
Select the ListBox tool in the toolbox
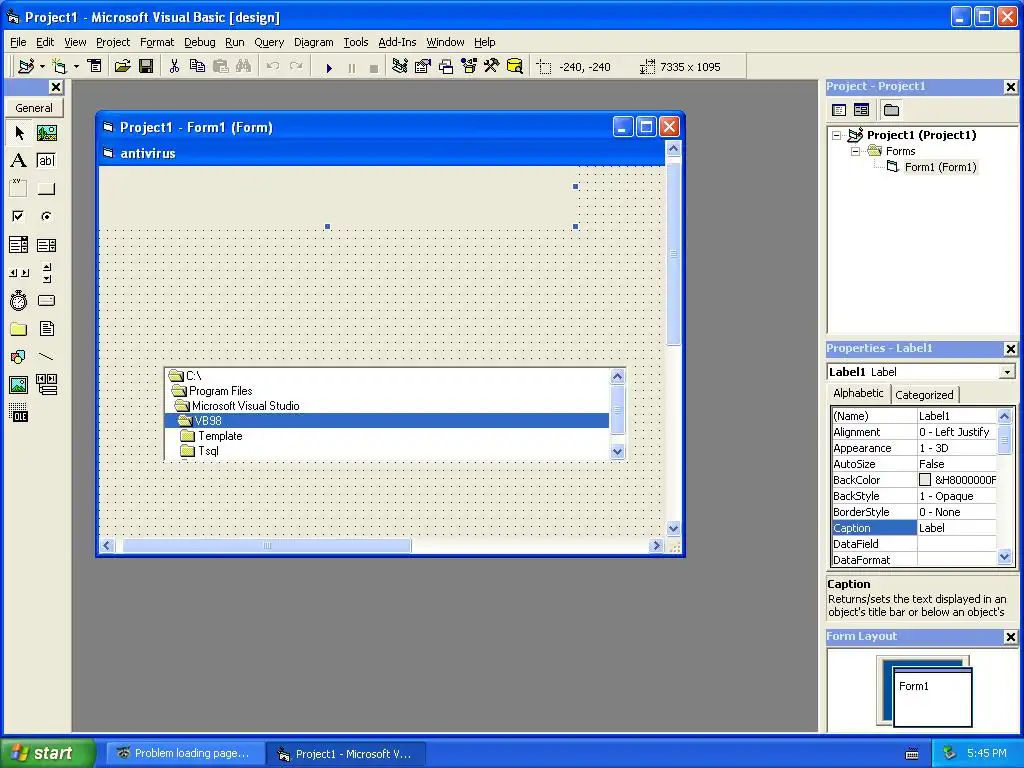tap(46, 245)
